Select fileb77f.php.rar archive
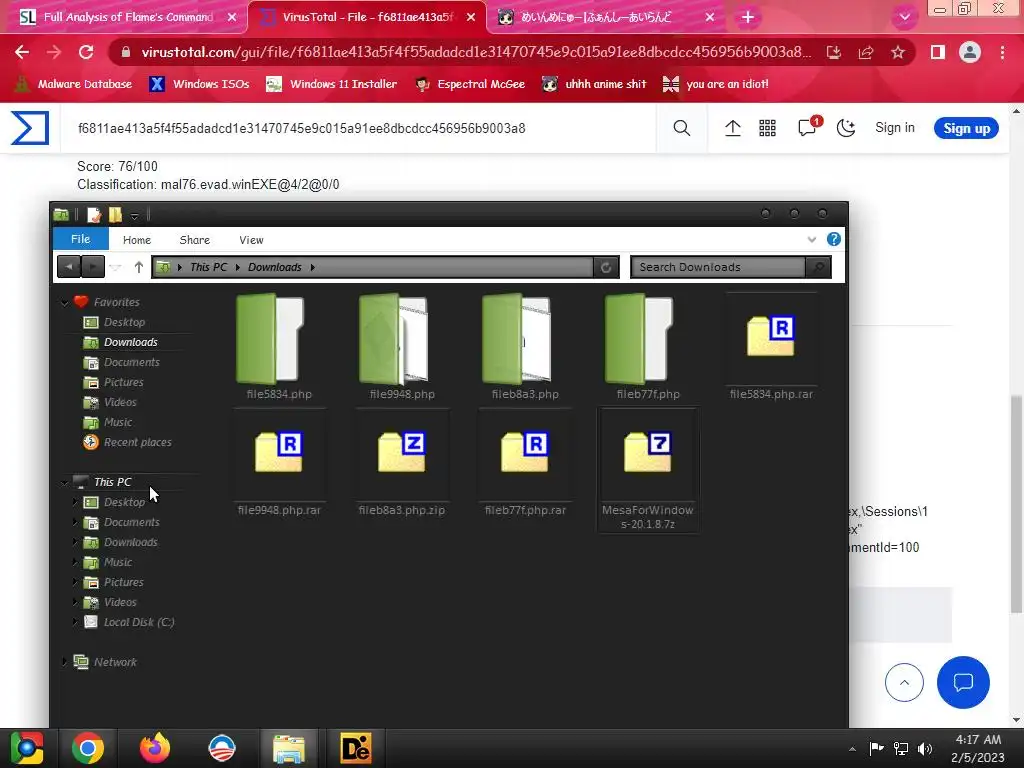This screenshot has height=768, width=1024. tap(525, 463)
